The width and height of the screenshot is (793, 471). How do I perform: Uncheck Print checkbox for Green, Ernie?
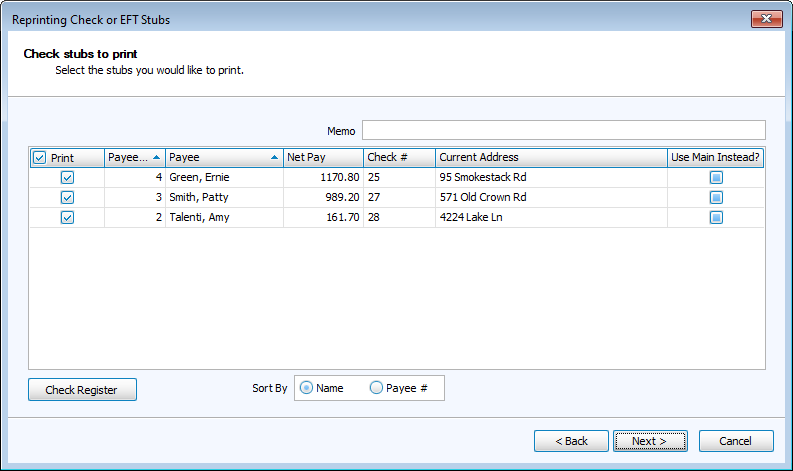click(x=67, y=177)
